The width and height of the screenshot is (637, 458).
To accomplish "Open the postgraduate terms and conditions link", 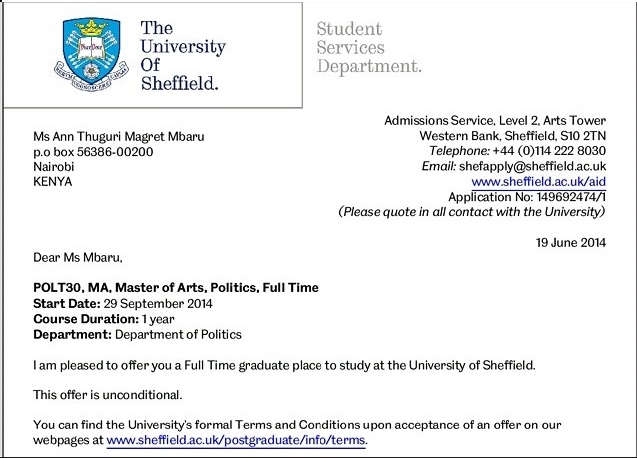I will (236, 440).
